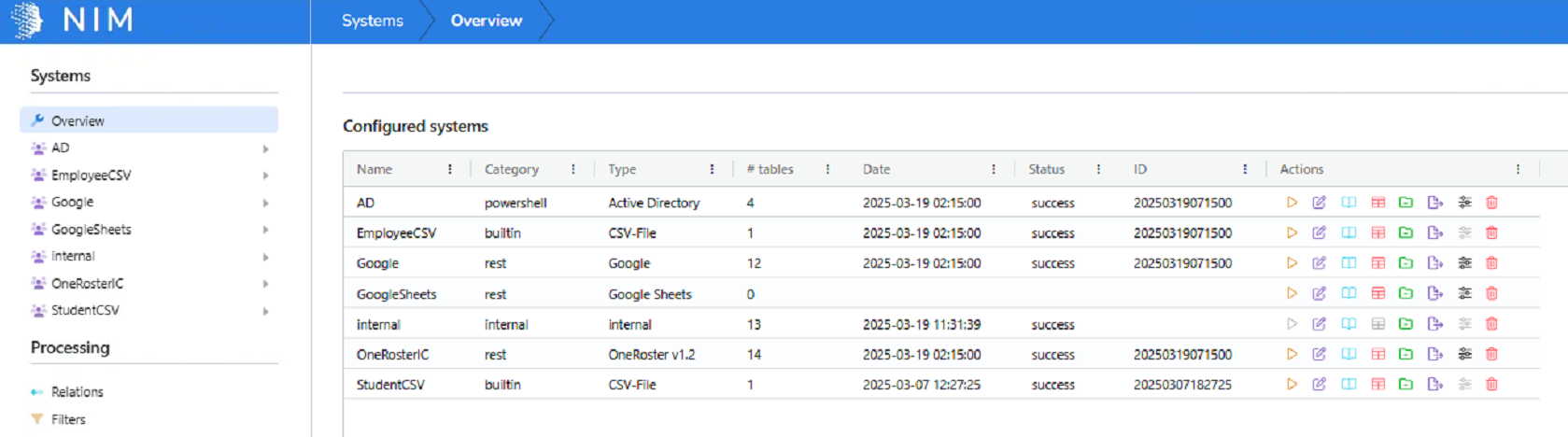The image size is (1568, 437).
Task: Expand the internal sidebar arrow
Action: click(x=266, y=257)
